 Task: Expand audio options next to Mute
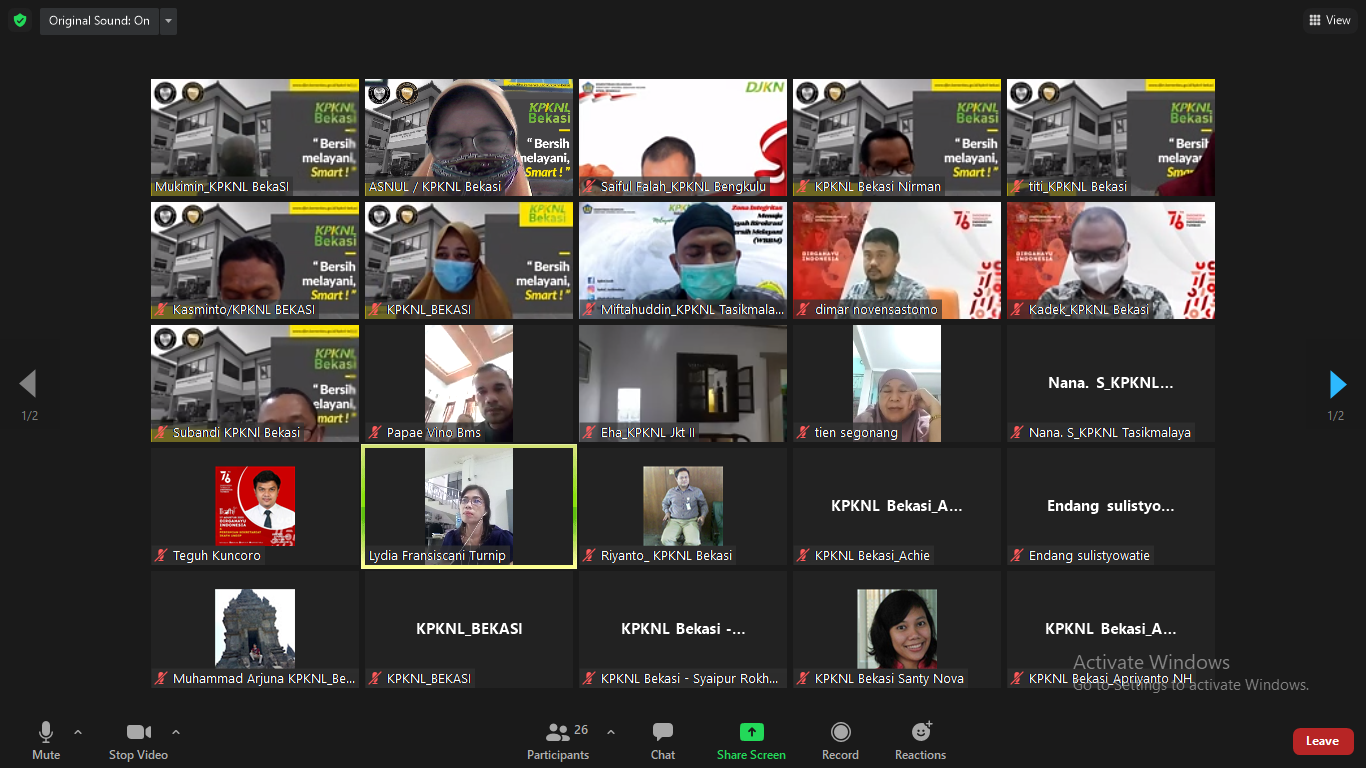(78, 732)
